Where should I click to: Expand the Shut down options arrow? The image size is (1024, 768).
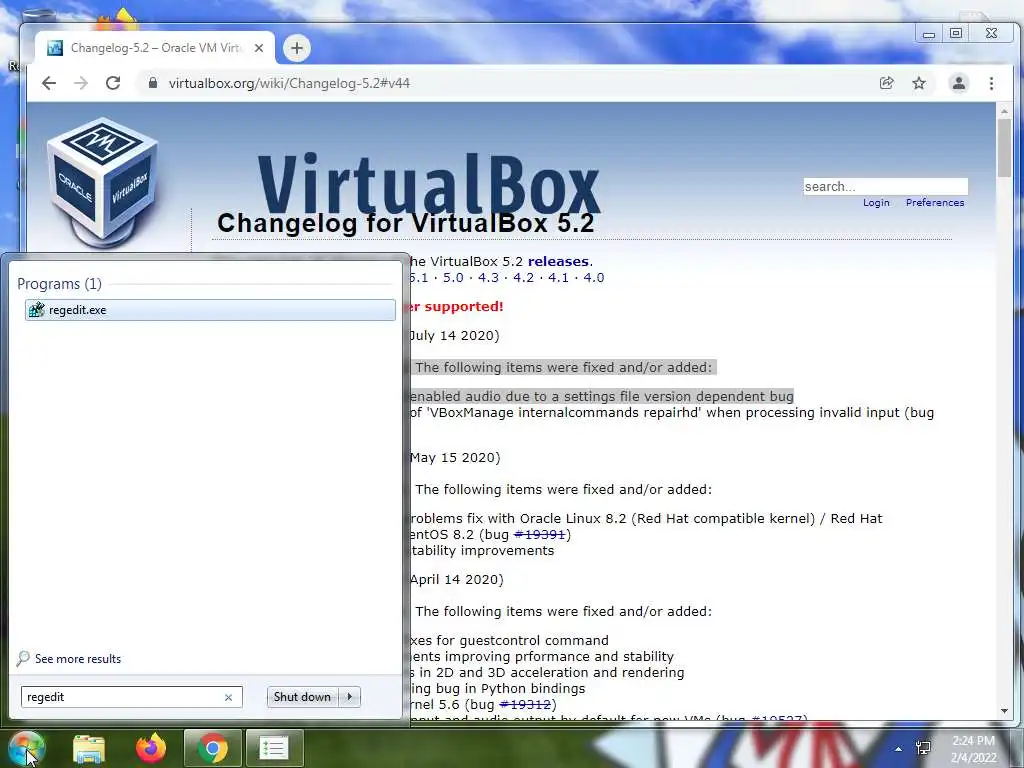coord(350,697)
